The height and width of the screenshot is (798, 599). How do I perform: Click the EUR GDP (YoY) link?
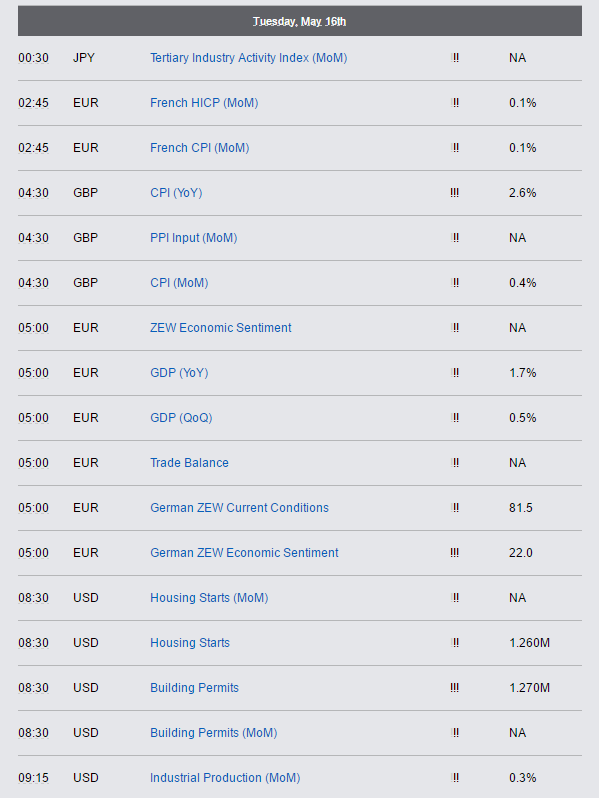pyautogui.click(x=179, y=373)
